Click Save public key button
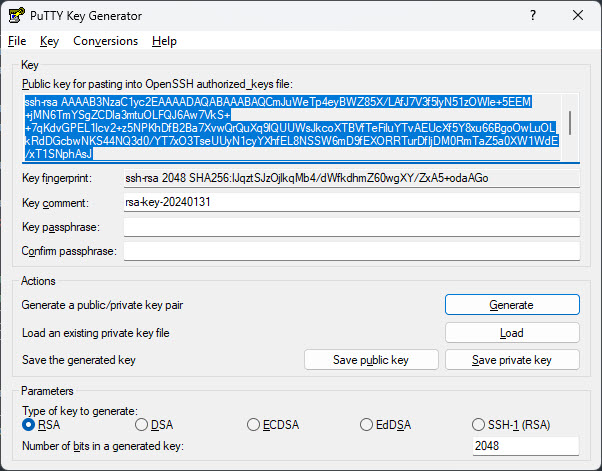Image resolution: width=602 pixels, height=471 pixels. pyautogui.click(x=371, y=360)
